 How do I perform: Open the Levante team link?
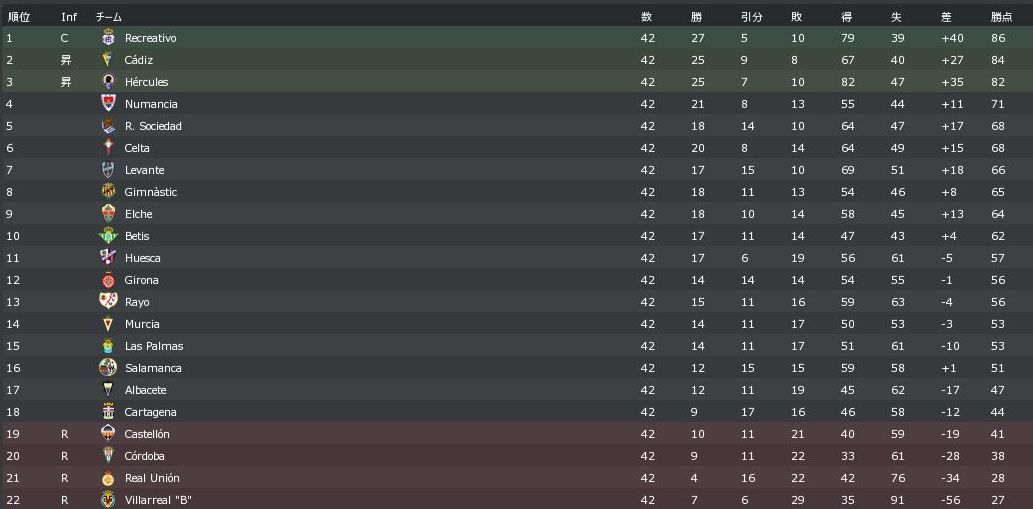pyautogui.click(x=144, y=170)
